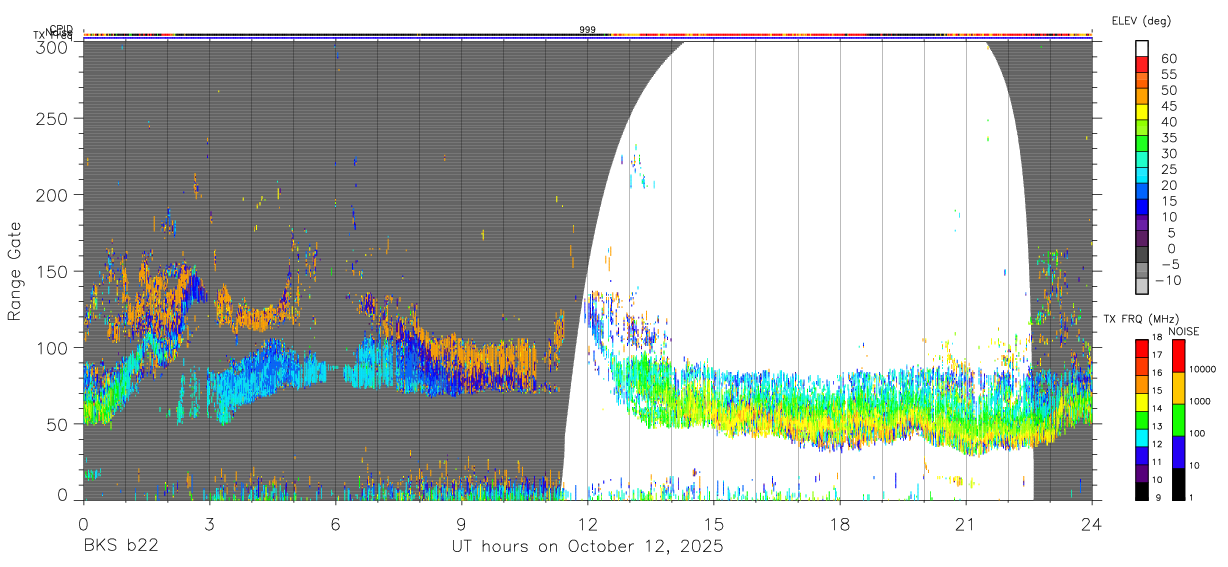Select the black bottom segment of TX FRQ colorbar
Viewport: 1228px width, 567px height.
click(1142, 491)
